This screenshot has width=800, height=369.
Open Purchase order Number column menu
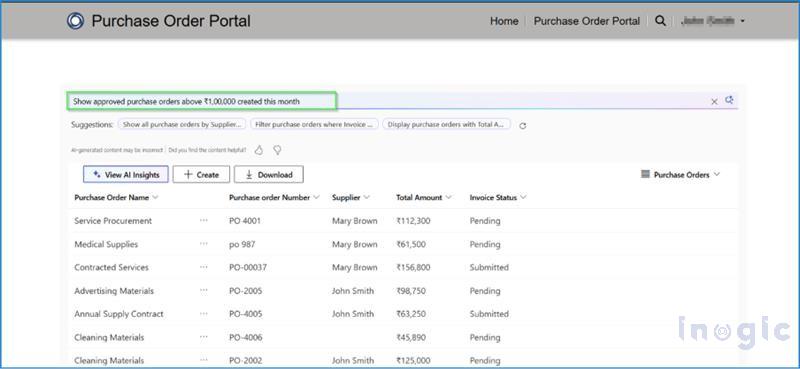[316, 198]
